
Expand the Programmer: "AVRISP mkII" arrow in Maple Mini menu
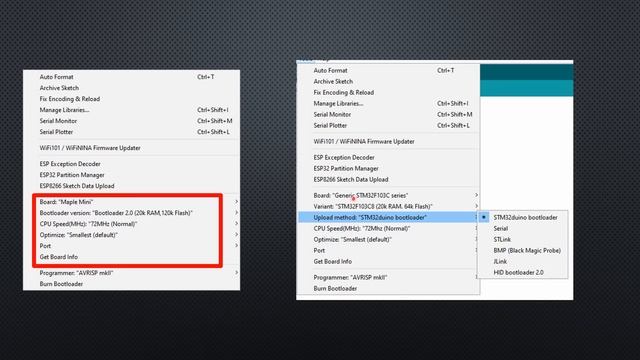point(236,273)
